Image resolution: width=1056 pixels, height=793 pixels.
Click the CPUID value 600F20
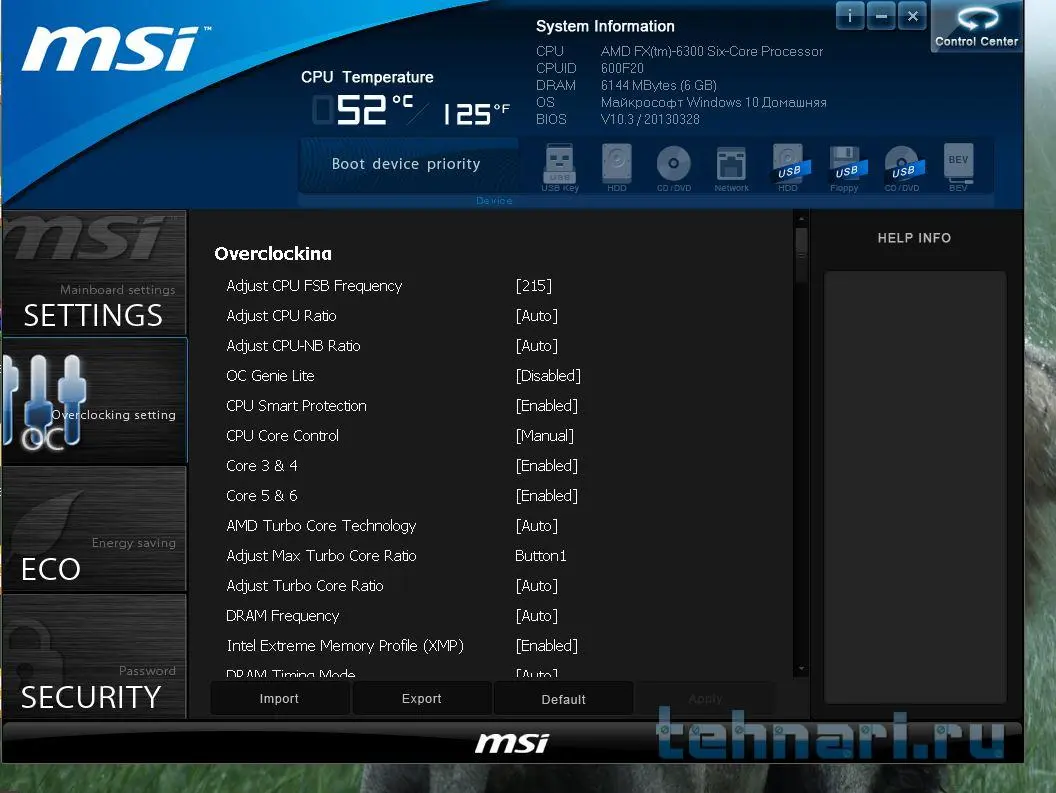(x=622, y=68)
